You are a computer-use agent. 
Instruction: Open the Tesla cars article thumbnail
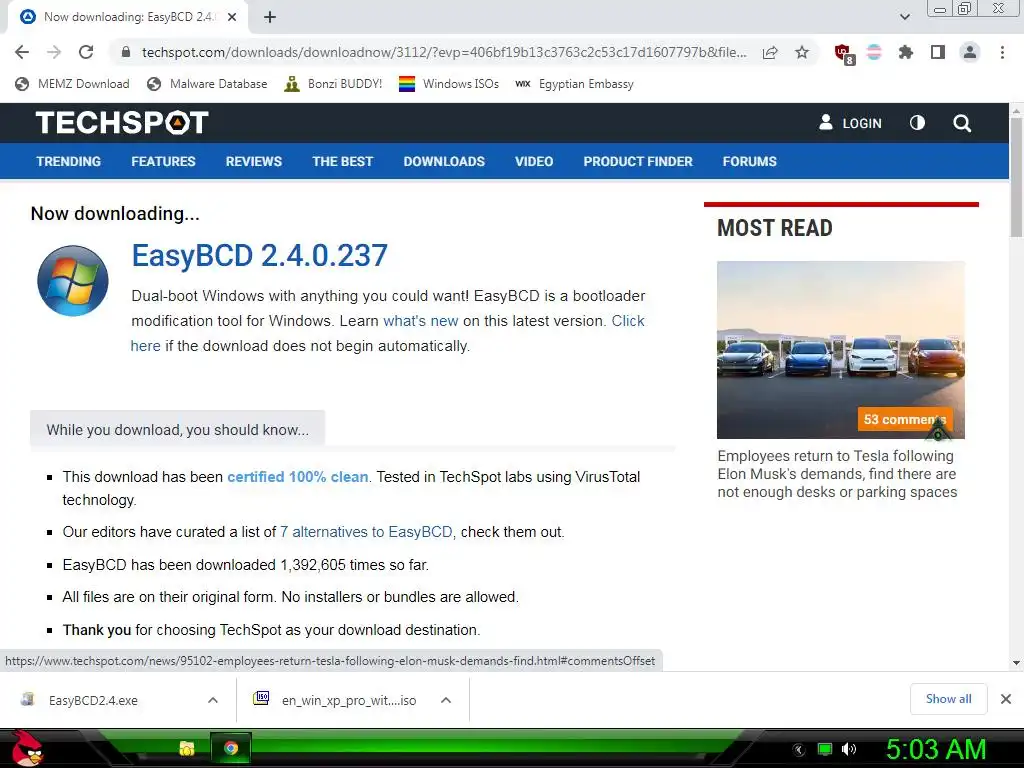pyautogui.click(x=840, y=349)
